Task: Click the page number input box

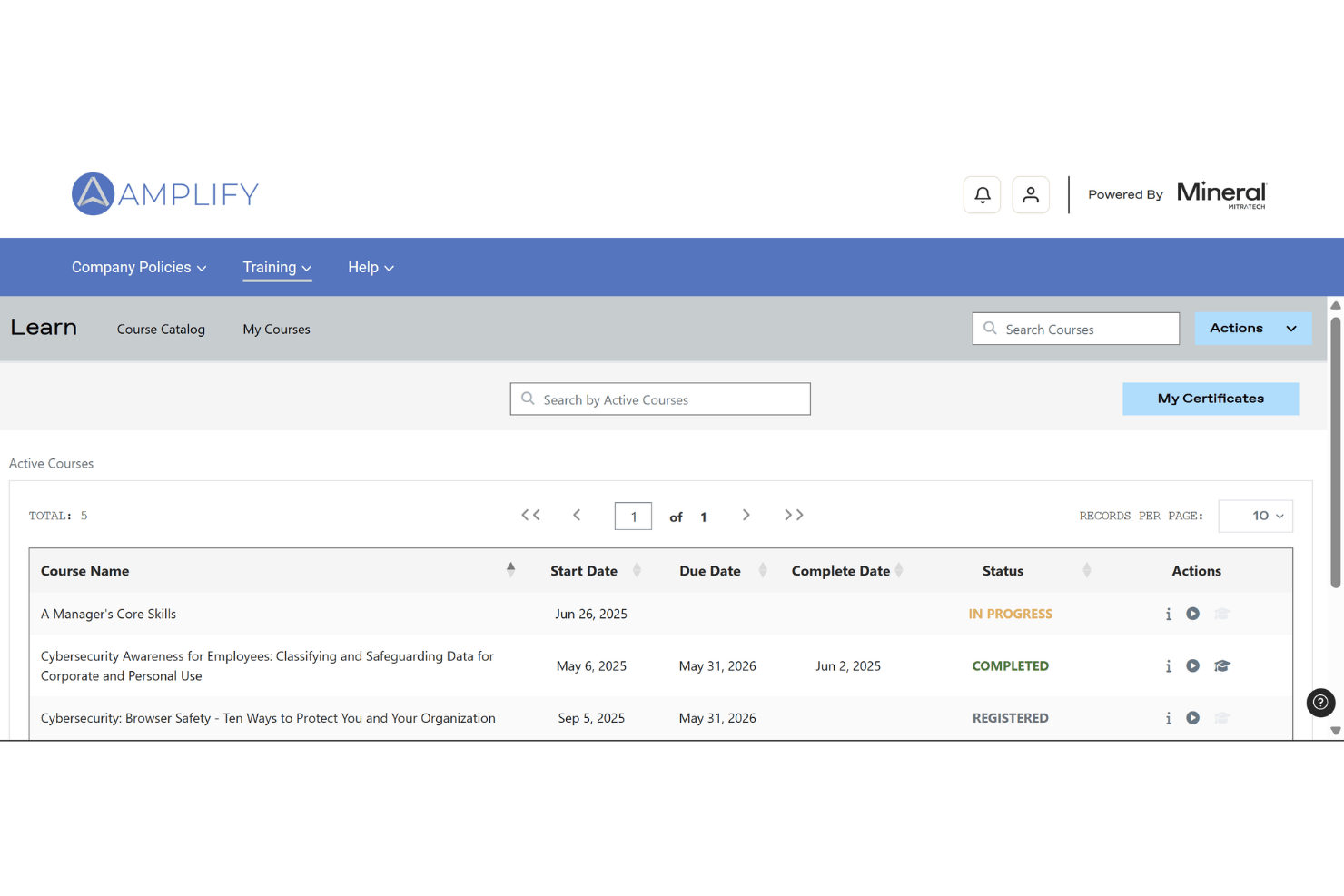Action: [633, 516]
